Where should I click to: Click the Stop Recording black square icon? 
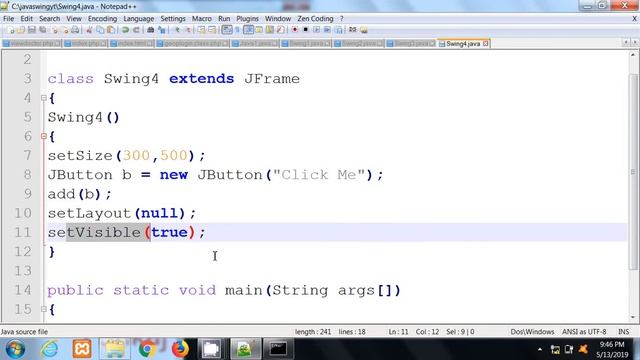coord(305,30)
